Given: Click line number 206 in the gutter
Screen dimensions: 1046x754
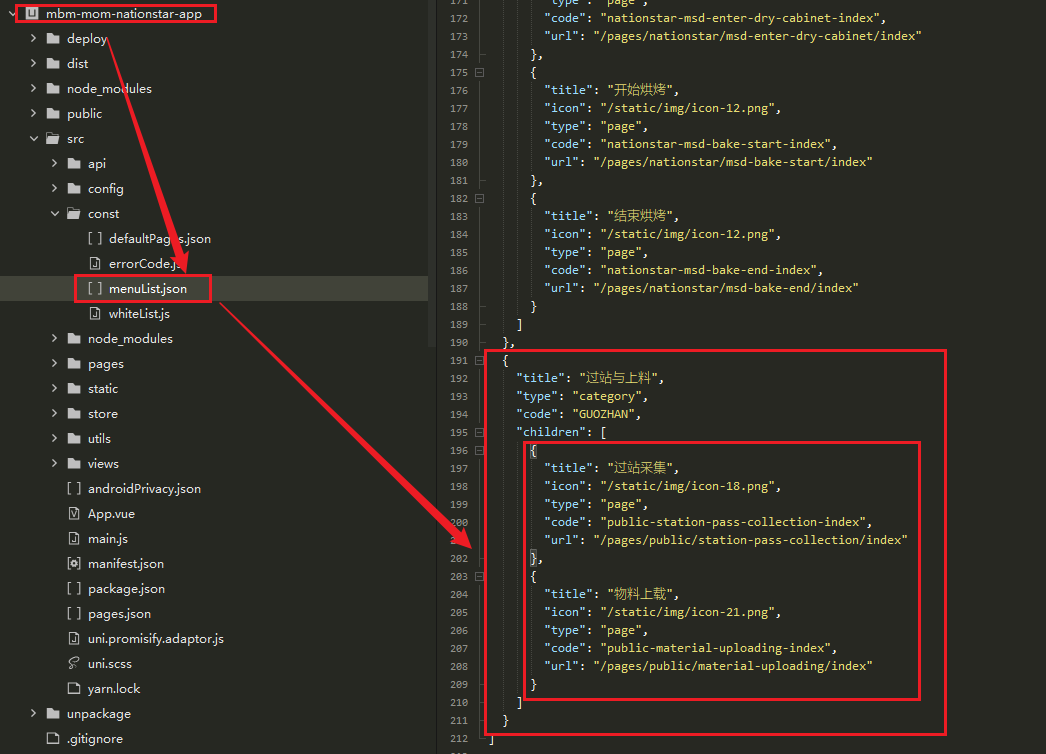Looking at the screenshot, I should coord(458,630).
